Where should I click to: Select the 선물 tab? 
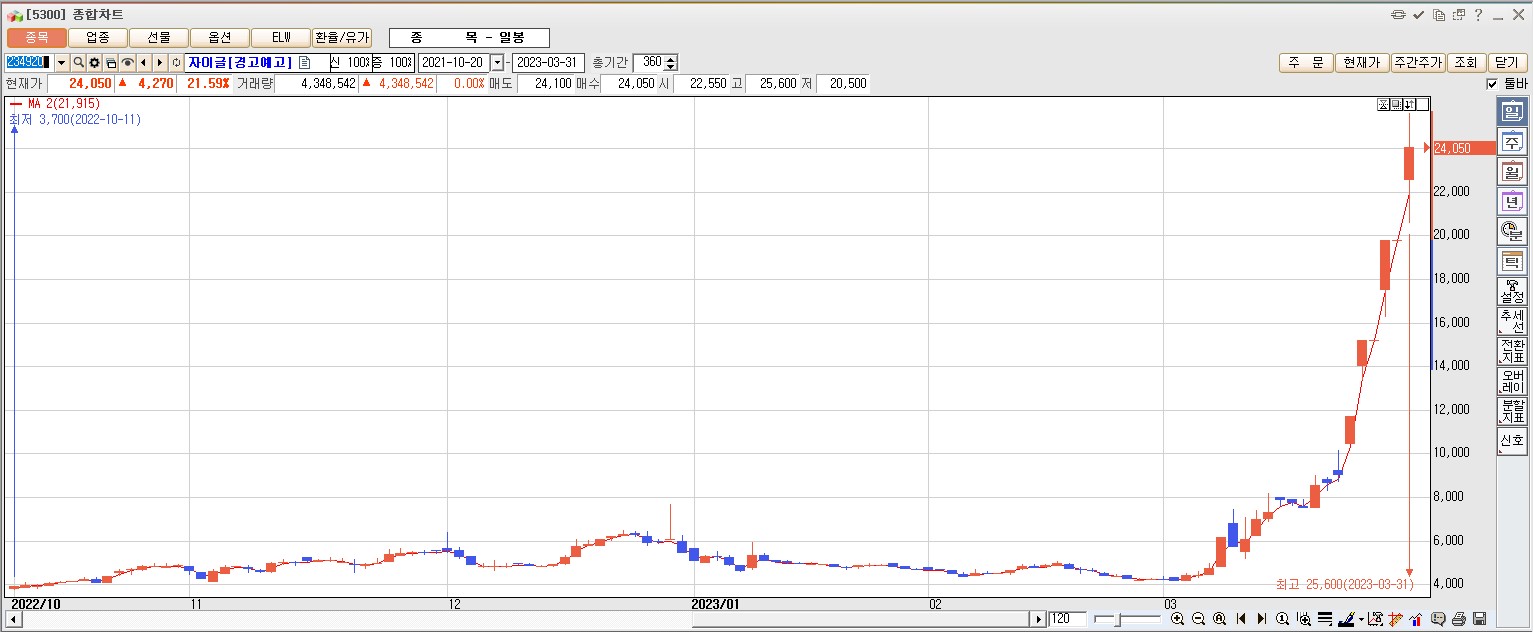[159, 38]
